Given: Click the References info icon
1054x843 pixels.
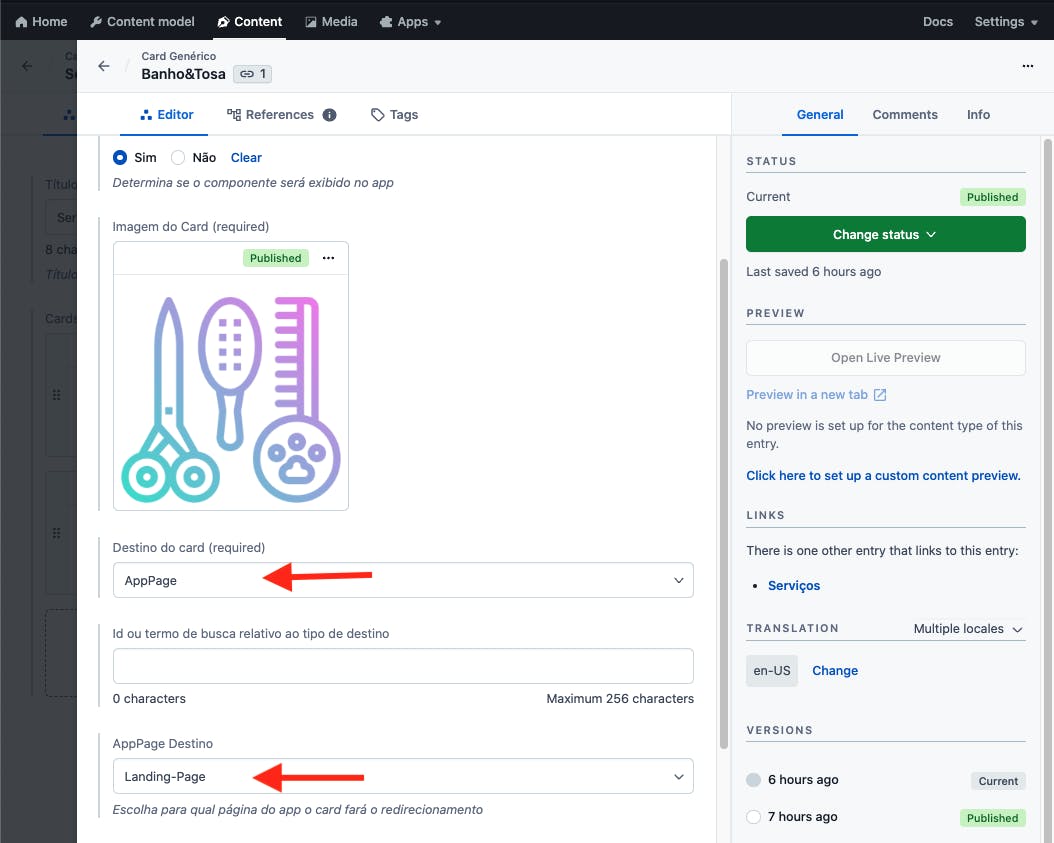Looking at the screenshot, I should pyautogui.click(x=329, y=115).
